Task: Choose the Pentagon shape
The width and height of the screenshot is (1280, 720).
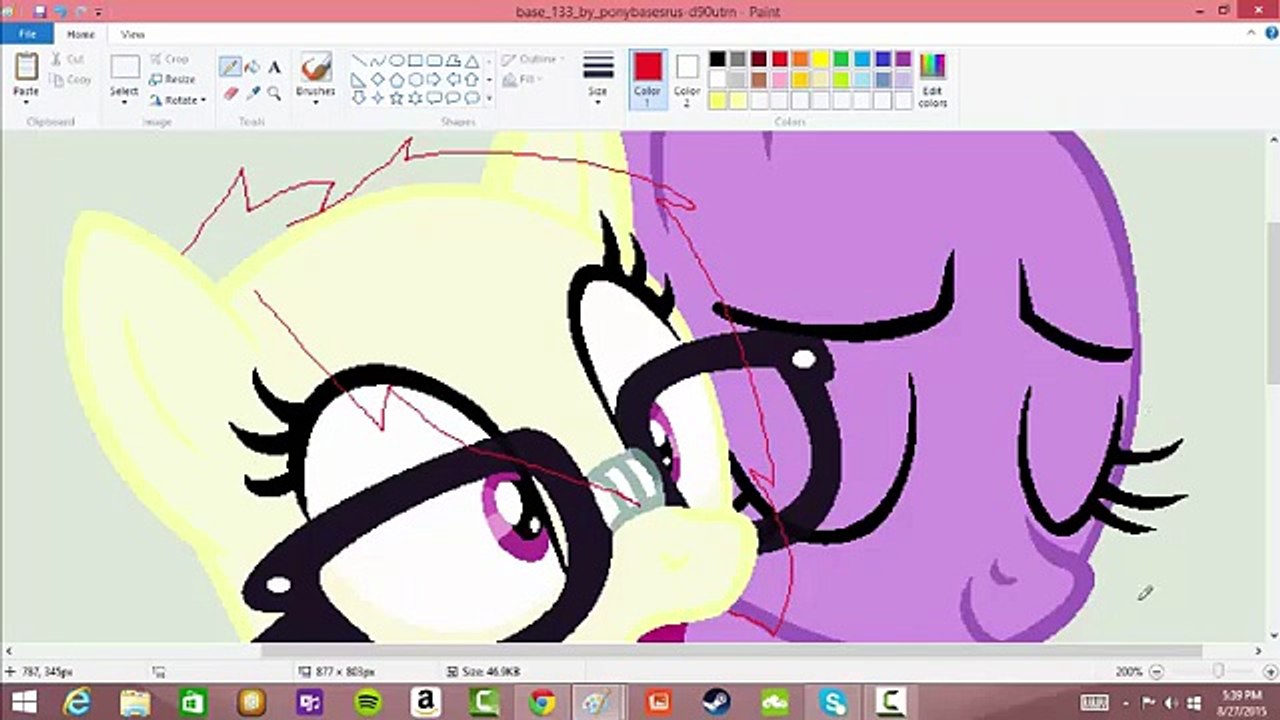Action: (x=397, y=79)
